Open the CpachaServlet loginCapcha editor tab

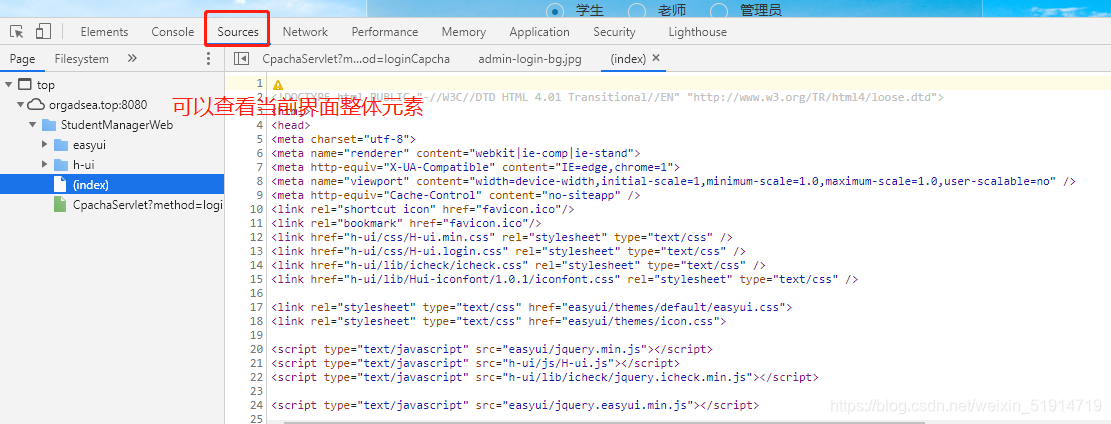tap(356, 59)
